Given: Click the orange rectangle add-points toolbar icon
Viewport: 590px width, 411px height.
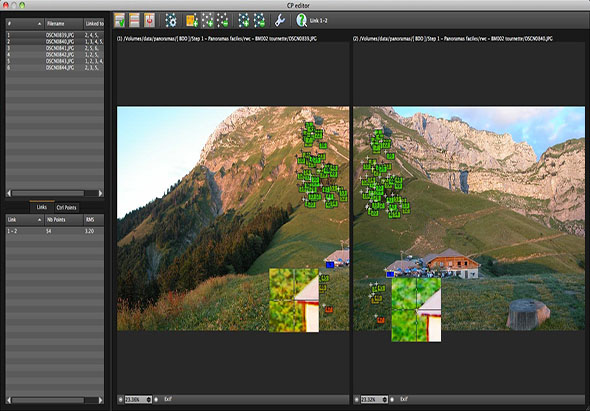Looking at the screenshot, I should coord(192,20).
